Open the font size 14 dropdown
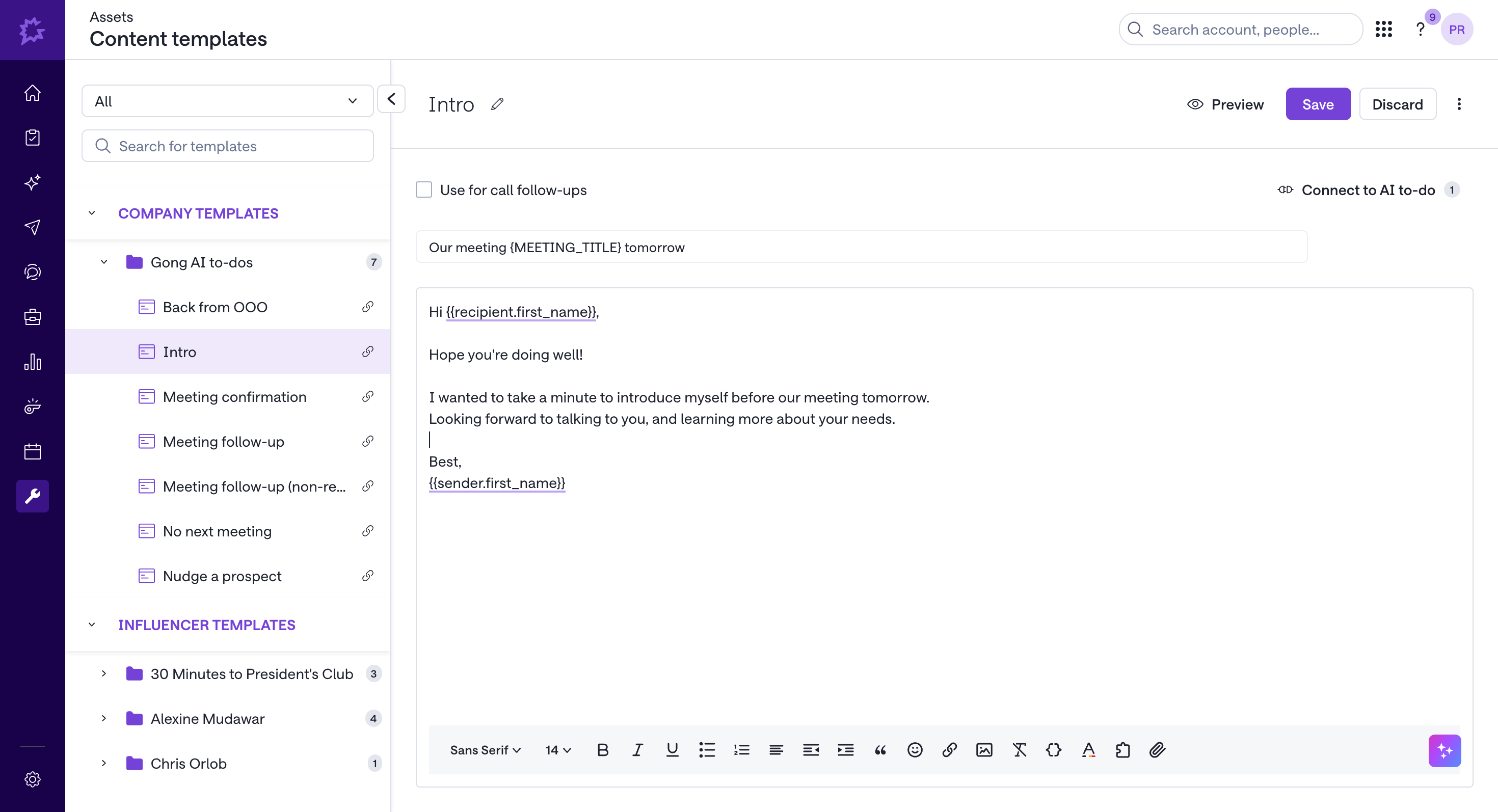This screenshot has width=1498, height=812. point(558,750)
